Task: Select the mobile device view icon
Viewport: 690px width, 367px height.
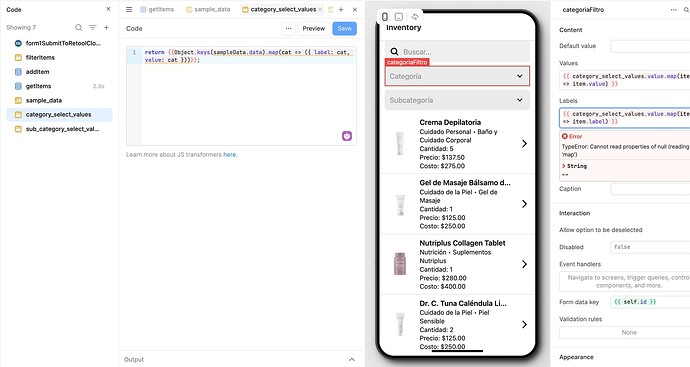Action: coord(385,17)
